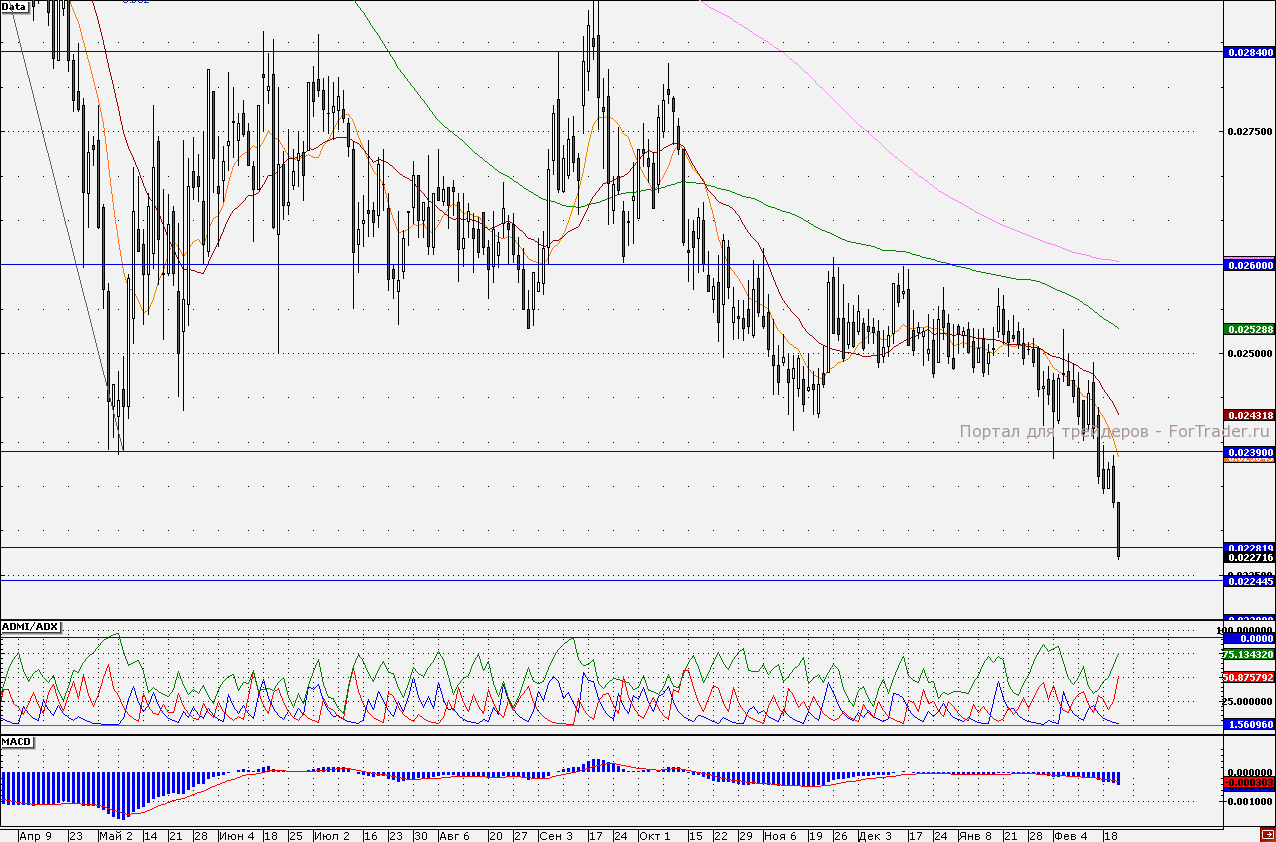This screenshot has height=842, width=1276.
Task: Click the Май 2 date label
Action: [x=116, y=835]
